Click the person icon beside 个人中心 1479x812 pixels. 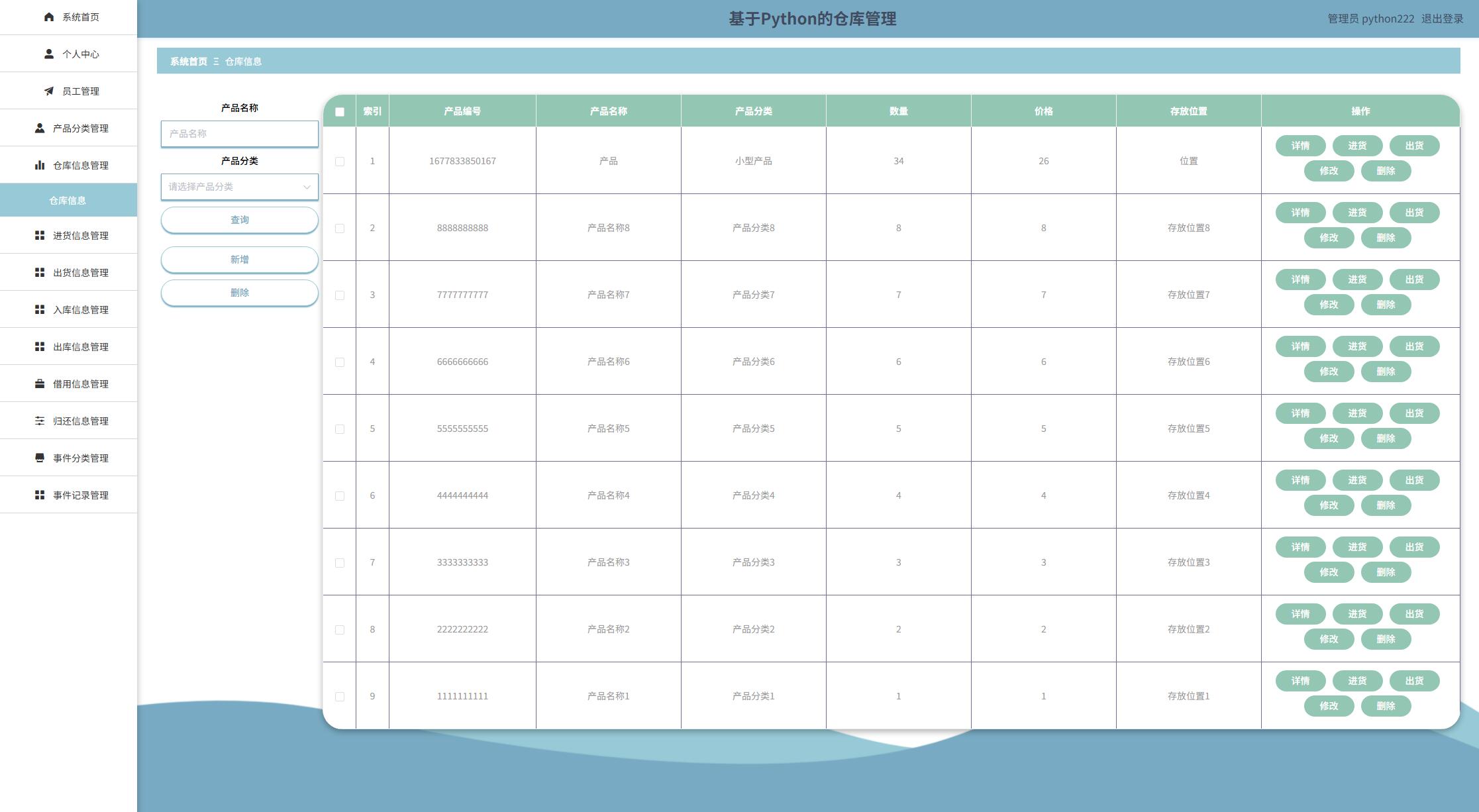49,54
